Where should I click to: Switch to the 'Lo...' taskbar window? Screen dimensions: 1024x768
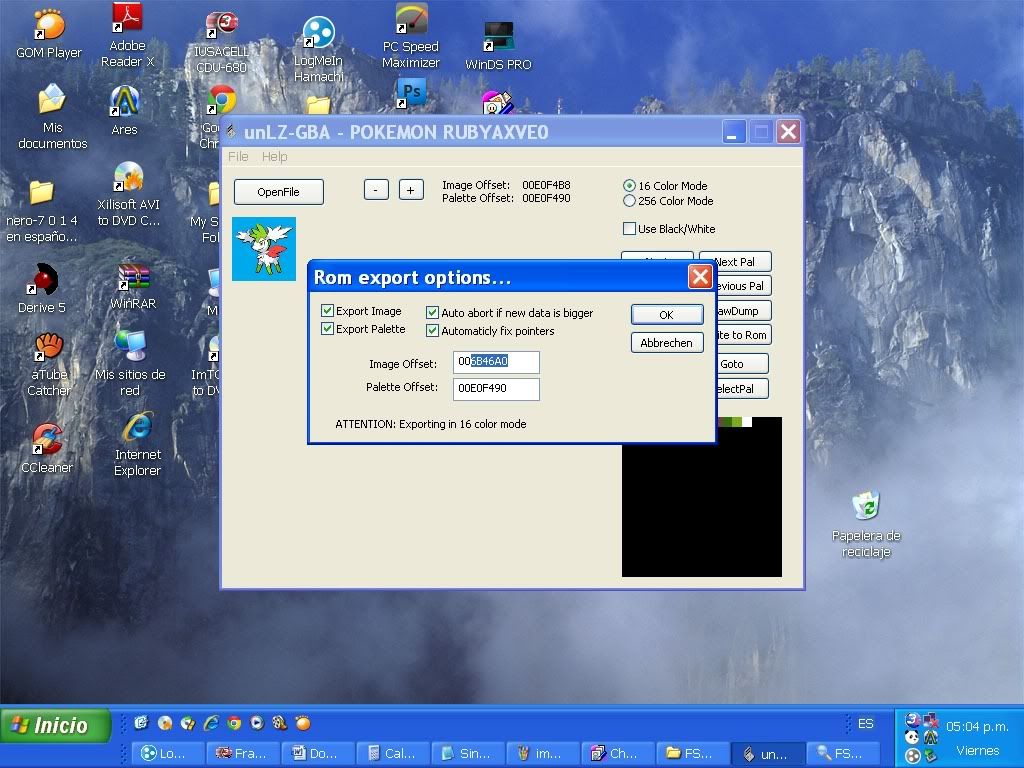[x=168, y=754]
